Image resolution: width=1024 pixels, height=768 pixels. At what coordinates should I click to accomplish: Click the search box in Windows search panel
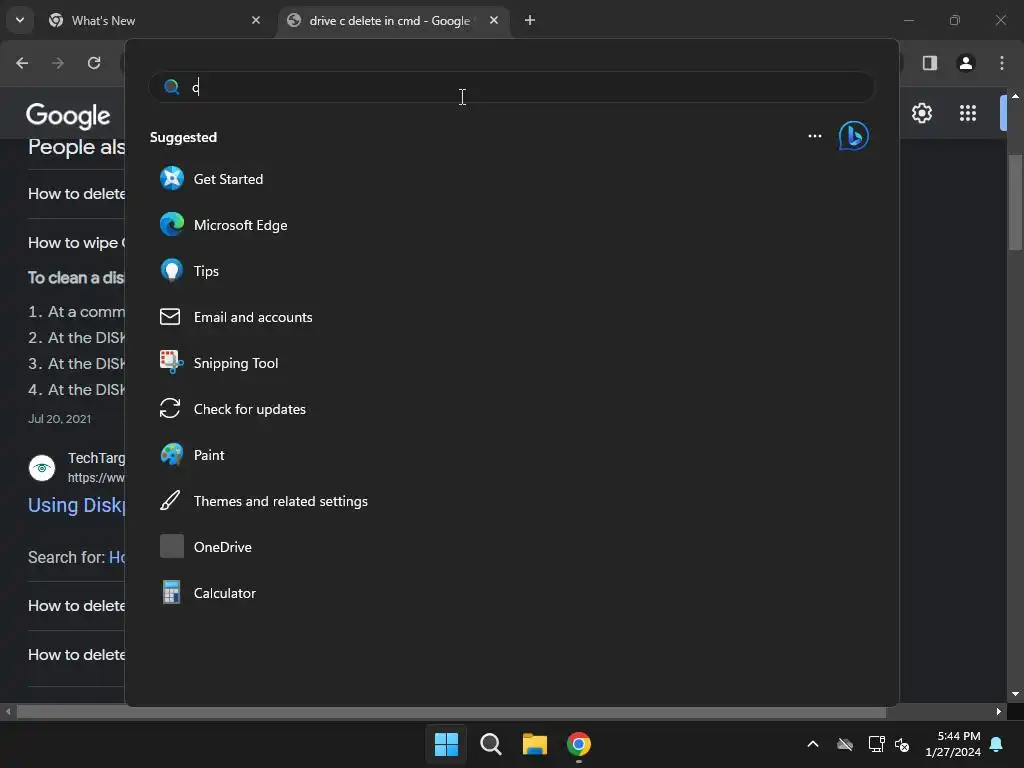(x=512, y=87)
